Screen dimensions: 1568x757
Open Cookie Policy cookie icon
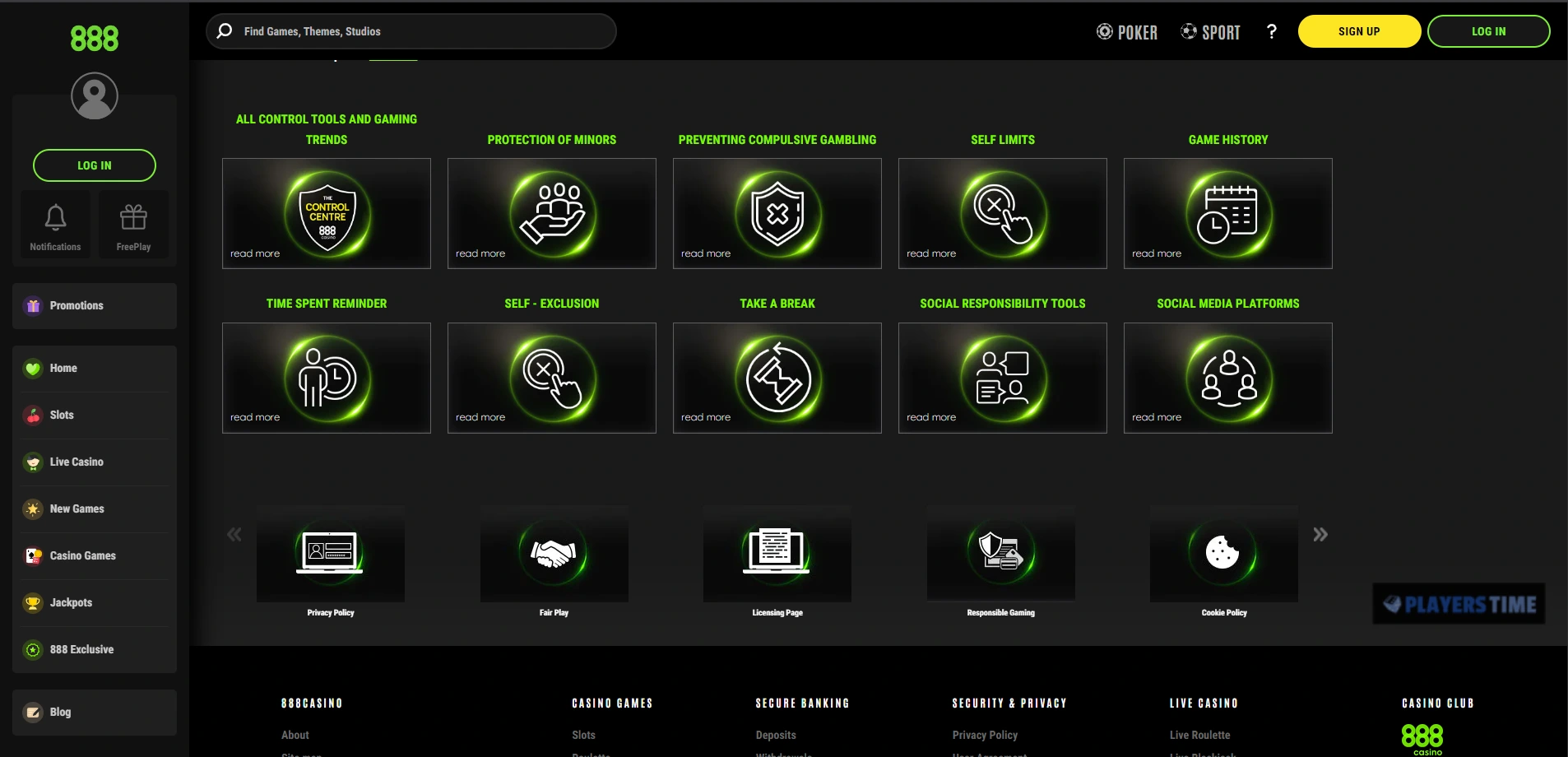tap(1224, 553)
